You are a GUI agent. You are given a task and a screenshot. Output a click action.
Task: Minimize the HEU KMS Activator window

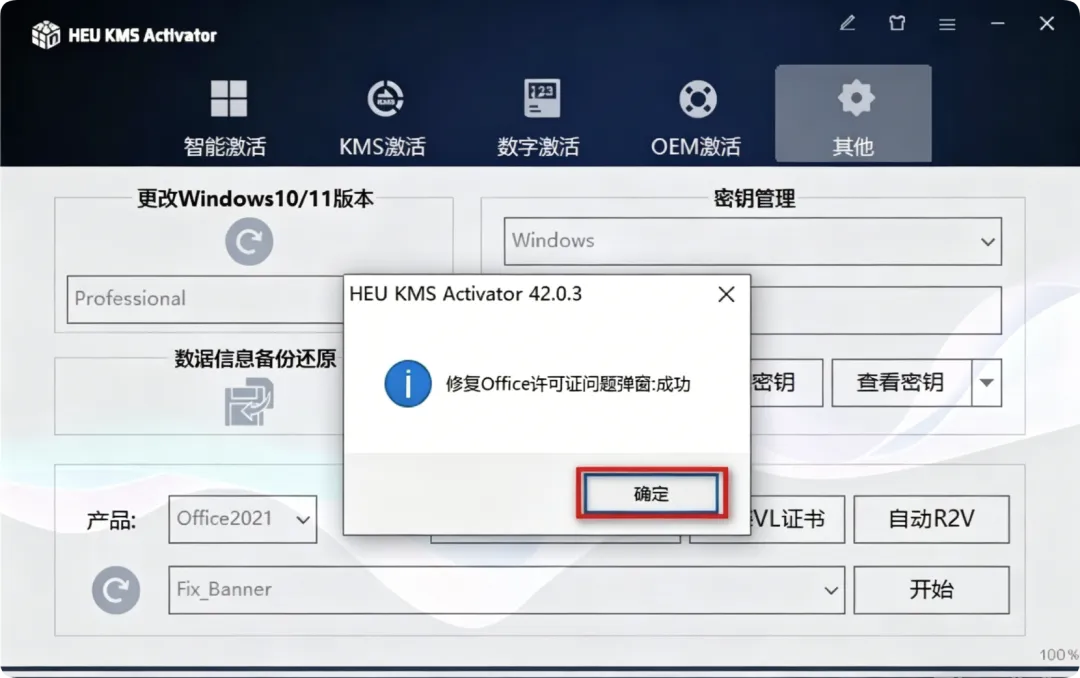[997, 23]
